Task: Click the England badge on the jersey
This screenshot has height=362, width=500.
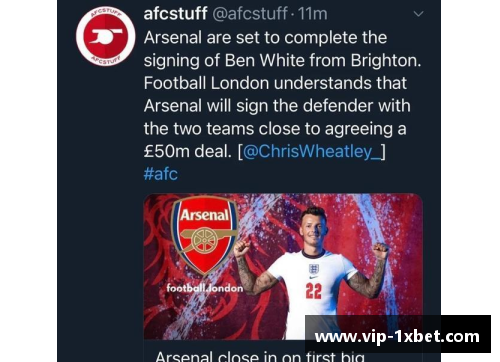Action: tap(314, 269)
